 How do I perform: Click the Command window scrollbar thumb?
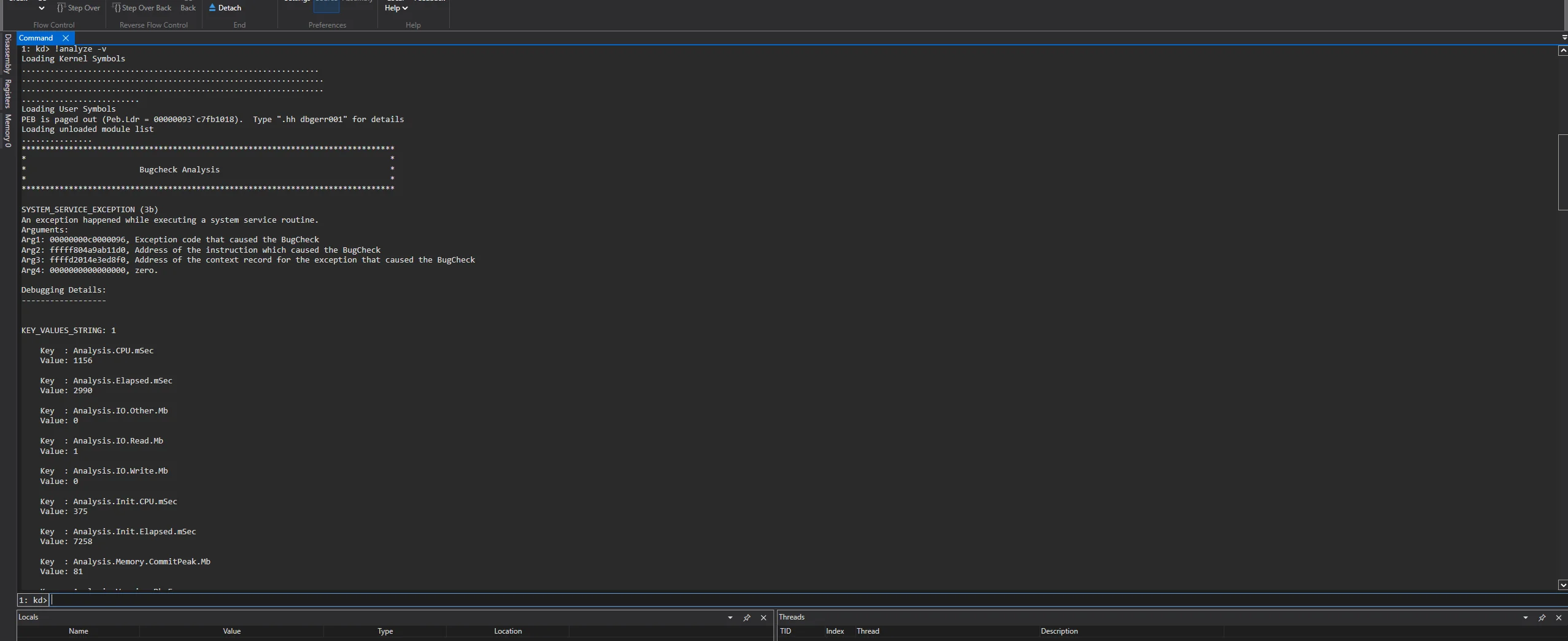(x=1563, y=172)
